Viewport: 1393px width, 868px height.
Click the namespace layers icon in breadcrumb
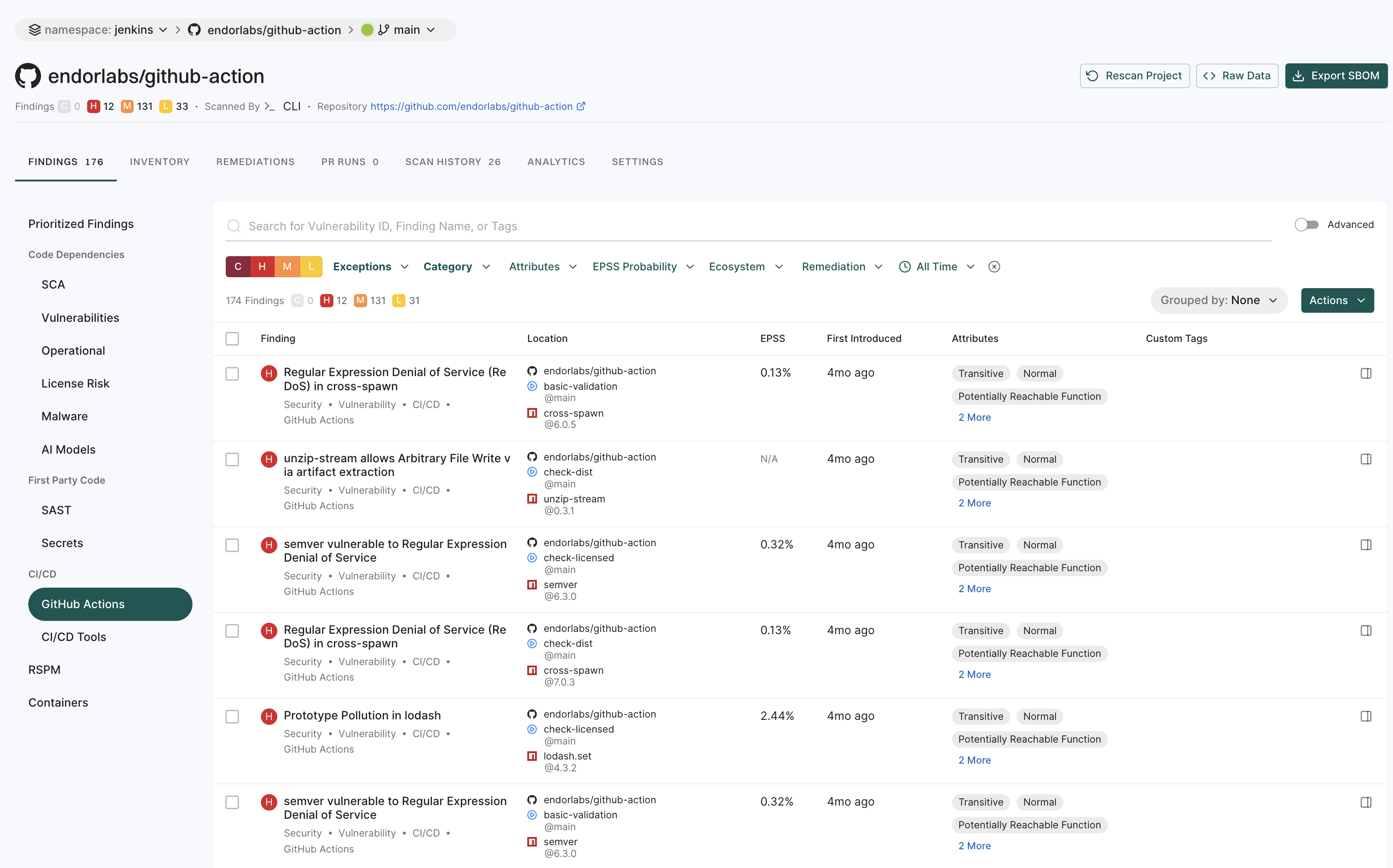tap(35, 30)
